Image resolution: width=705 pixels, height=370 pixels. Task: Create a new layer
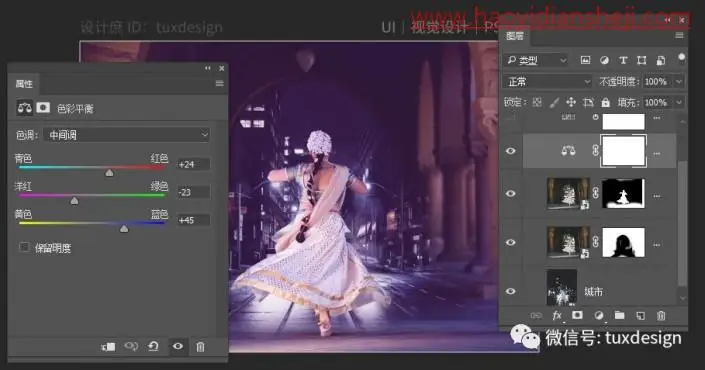click(x=640, y=316)
